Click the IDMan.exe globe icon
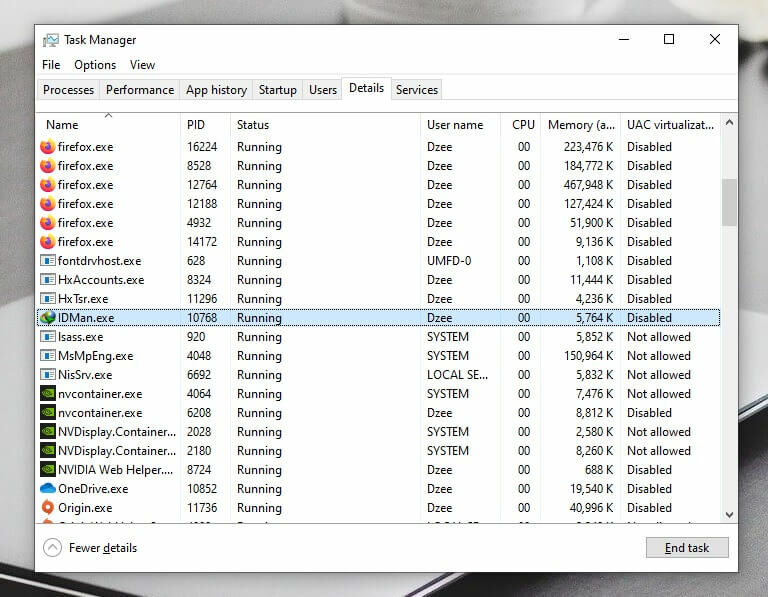Viewport: 768px width, 597px height. [48, 318]
